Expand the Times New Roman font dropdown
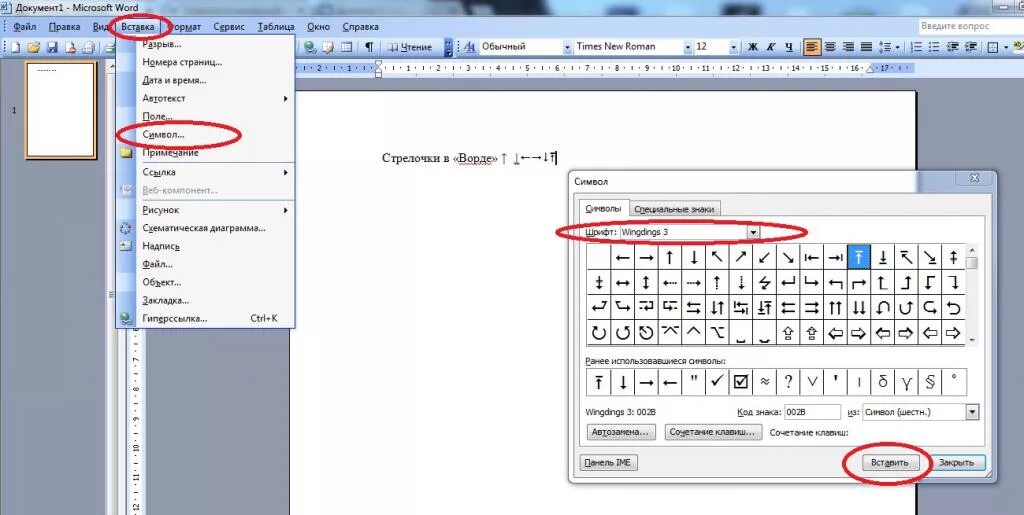Screen dimensions: 1024x515 (x=688, y=47)
